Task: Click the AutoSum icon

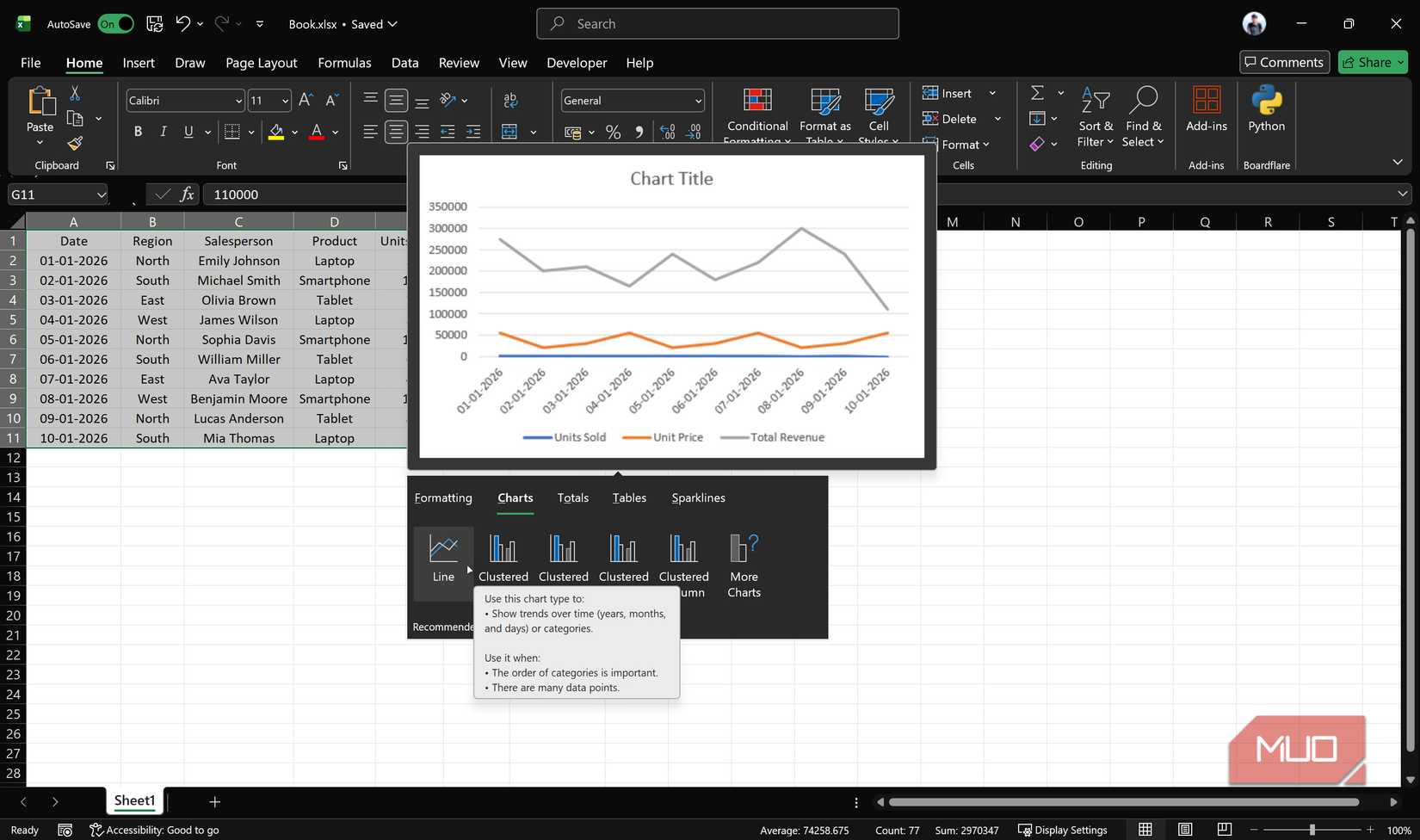Action: tap(1037, 92)
